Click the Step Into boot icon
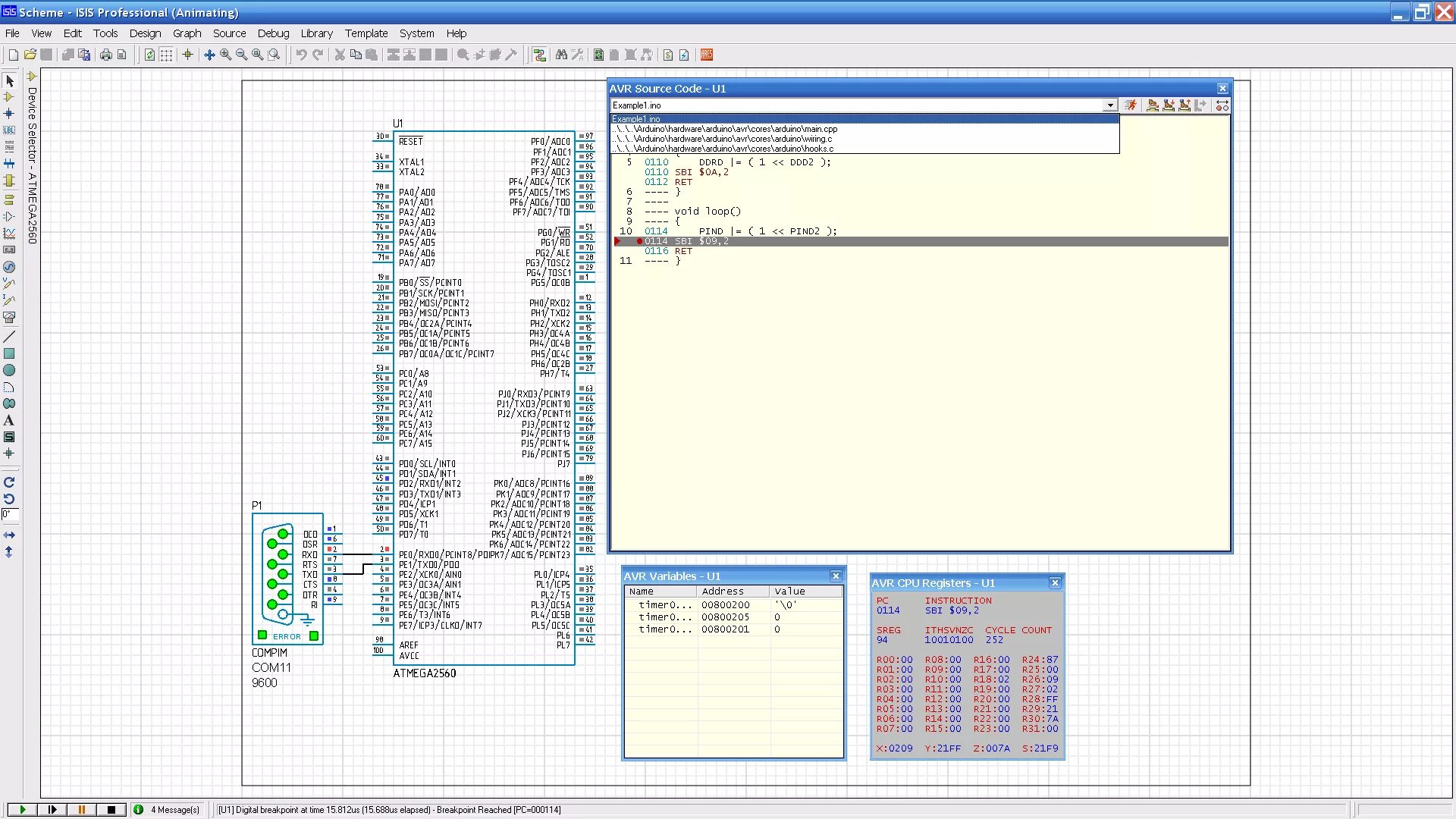Image resolution: width=1456 pixels, height=819 pixels. 1169,105
